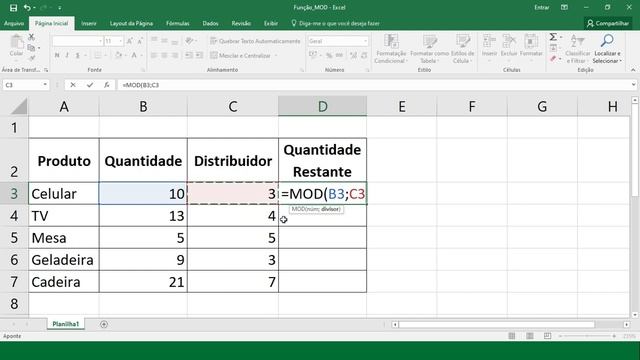640x360 pixels.
Task: Click Diga-me o que você deseja fazer
Action: click(x=335, y=24)
